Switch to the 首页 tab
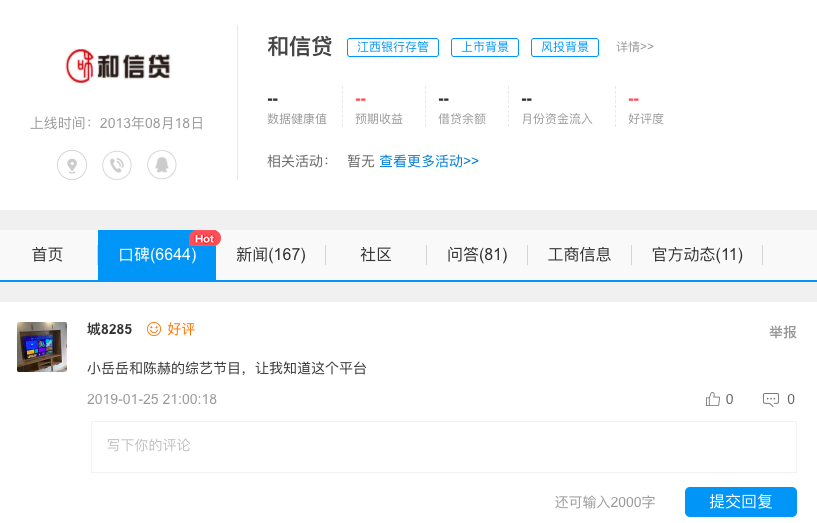The image size is (817, 523). [x=47, y=255]
